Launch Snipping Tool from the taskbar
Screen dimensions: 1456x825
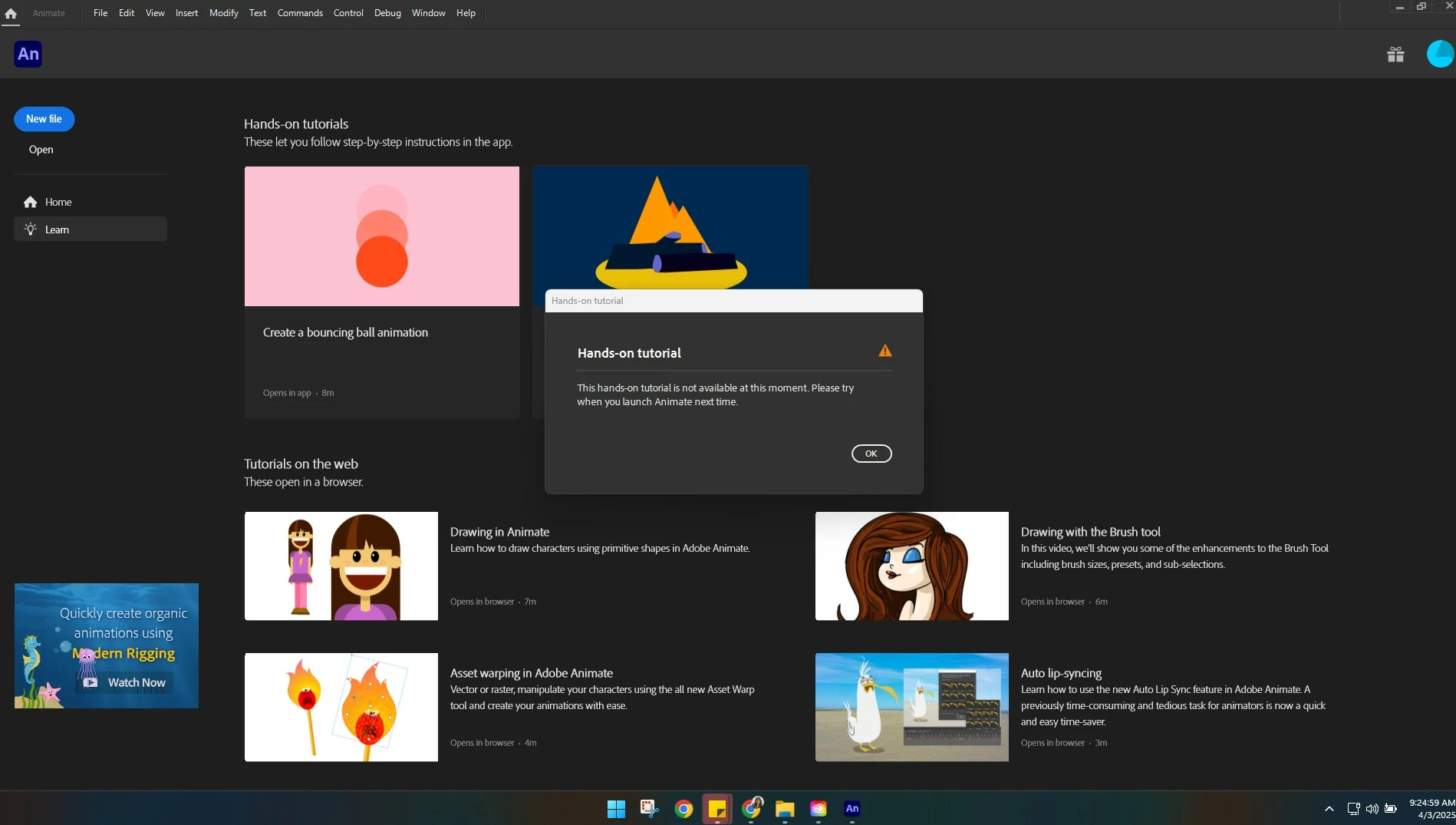pyautogui.click(x=650, y=809)
